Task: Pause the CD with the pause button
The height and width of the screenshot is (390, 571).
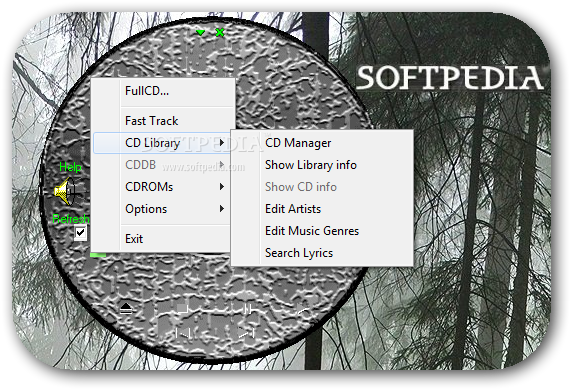Action: [249, 310]
